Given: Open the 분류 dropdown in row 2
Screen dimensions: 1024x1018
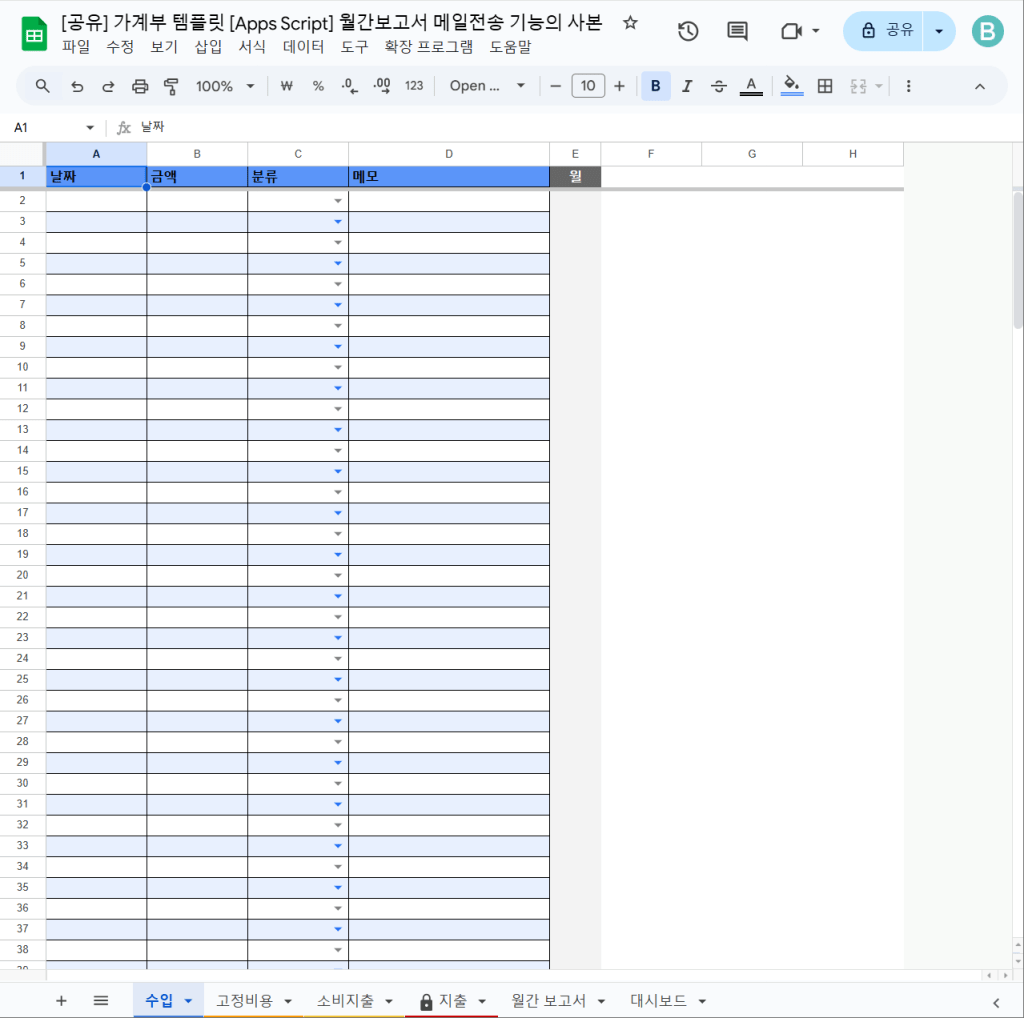Looking at the screenshot, I should (x=337, y=201).
